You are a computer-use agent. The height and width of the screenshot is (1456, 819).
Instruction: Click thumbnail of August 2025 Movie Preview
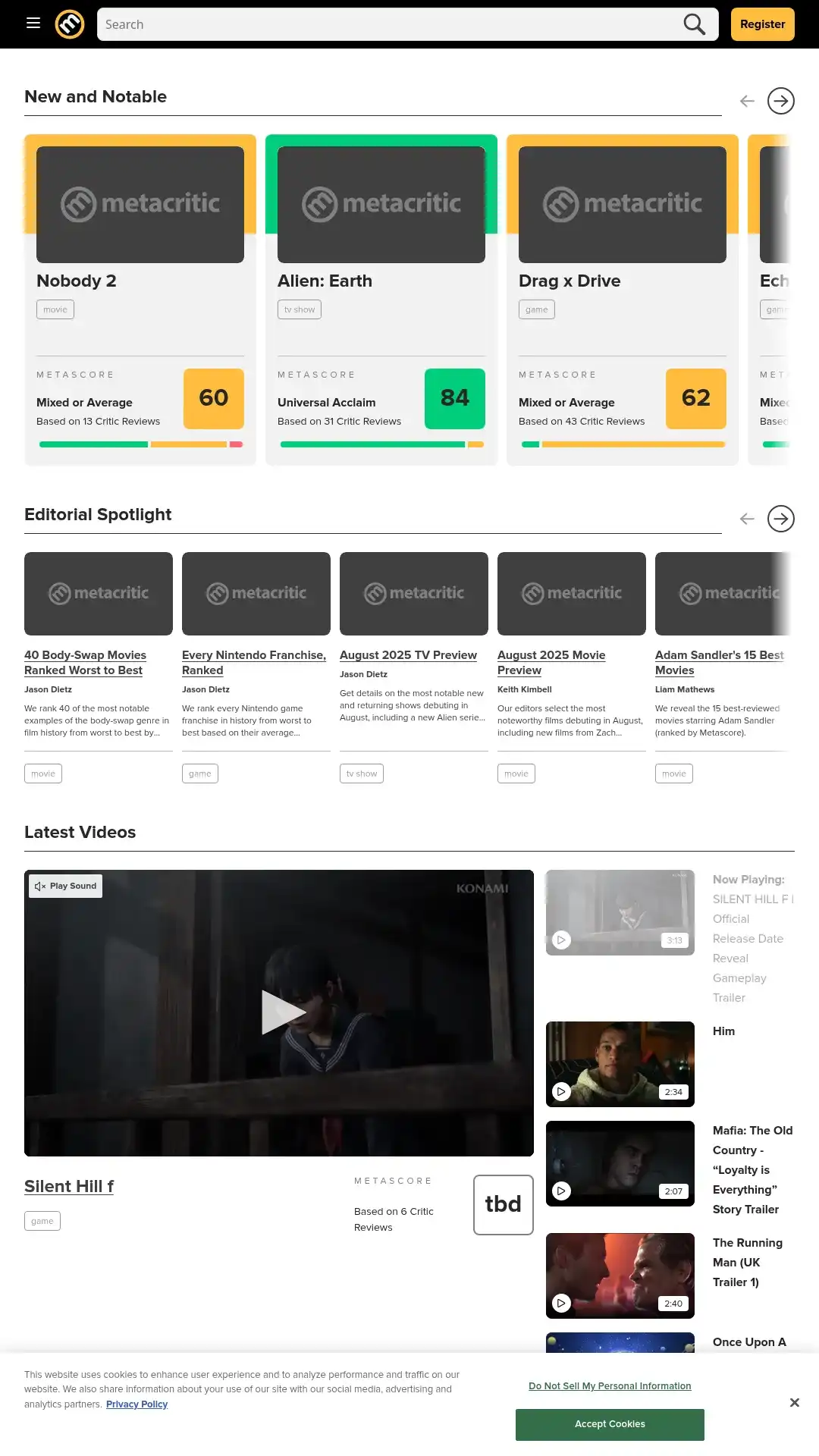click(x=572, y=594)
